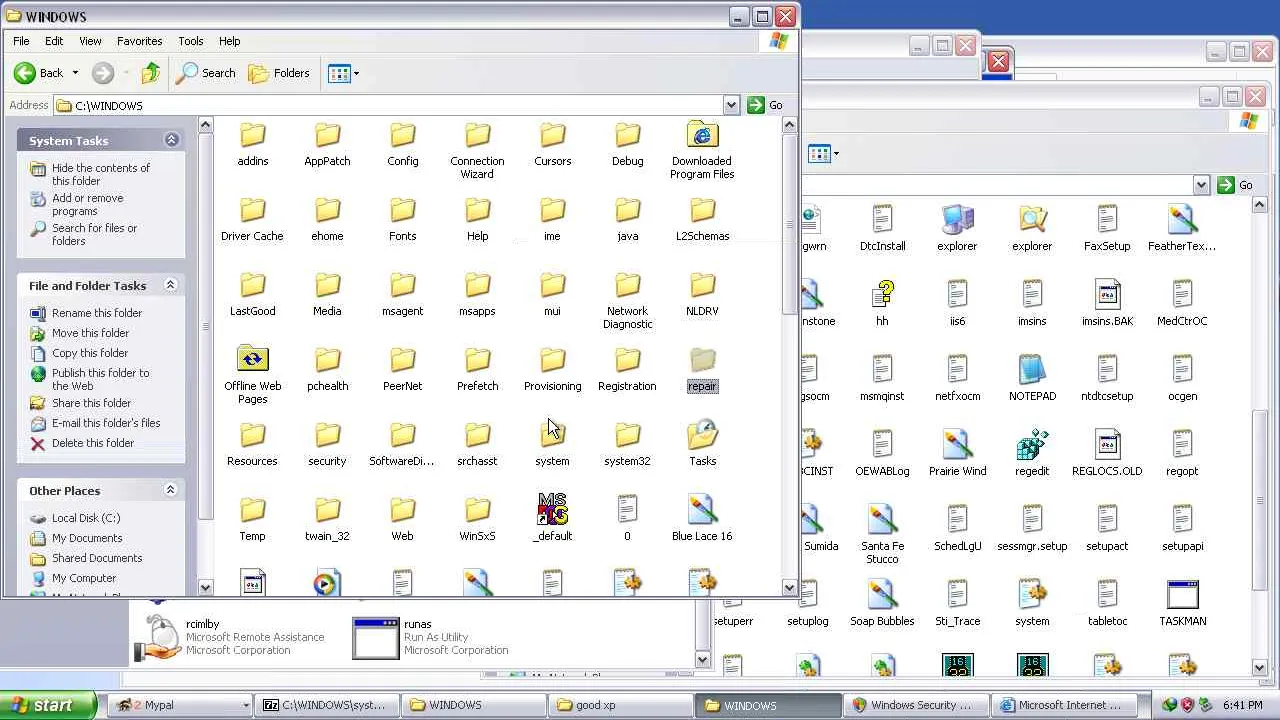Switch to 'good xp' taskbar button
1280x720 pixels.
click(x=621, y=705)
